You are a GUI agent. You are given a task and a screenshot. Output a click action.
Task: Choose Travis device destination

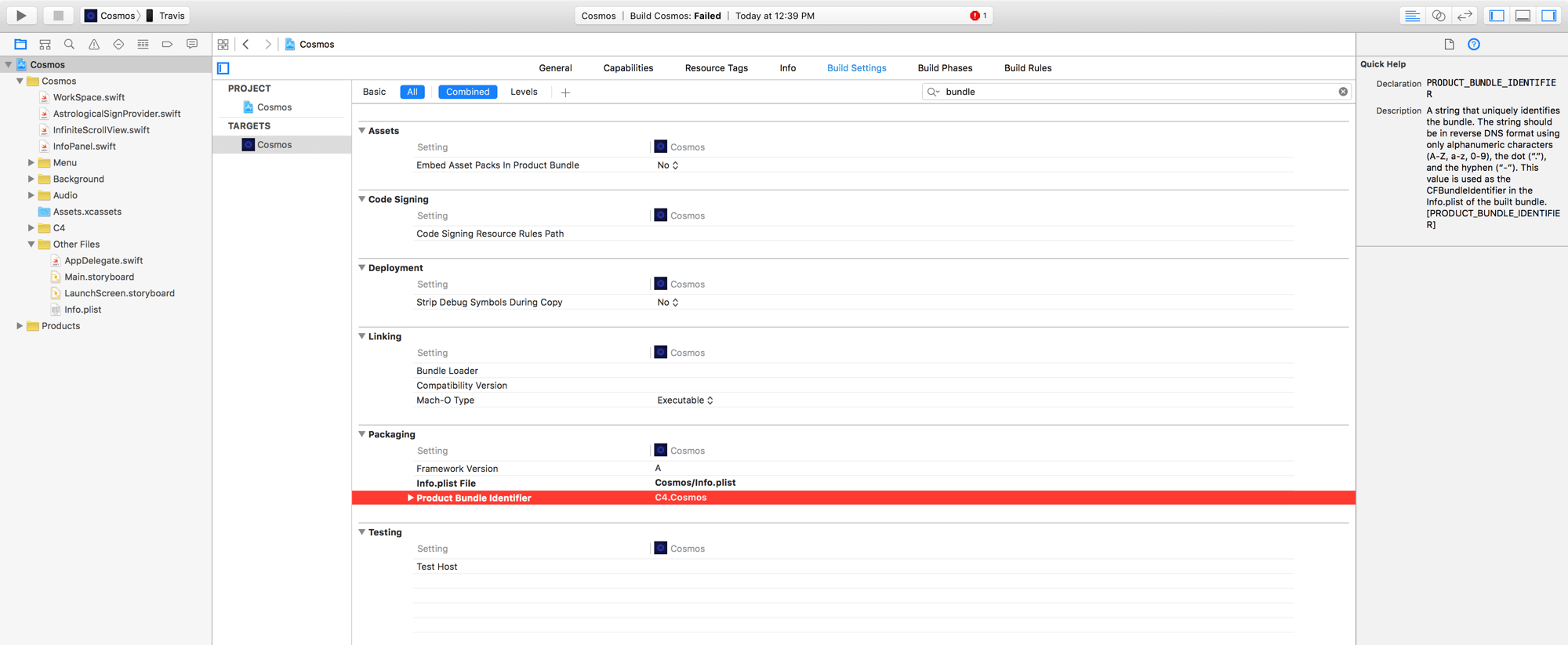(x=165, y=16)
